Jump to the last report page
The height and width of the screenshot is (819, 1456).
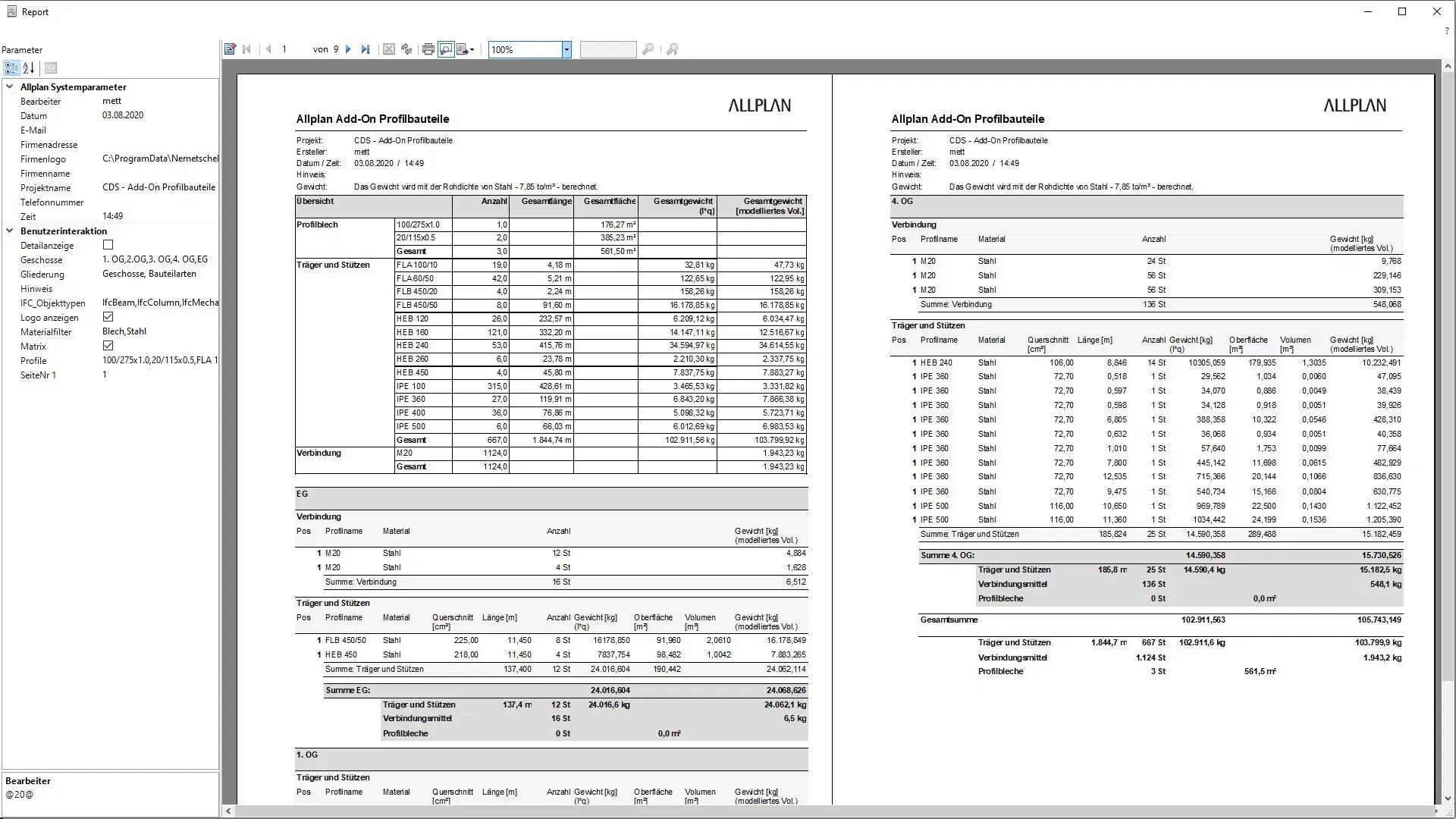[x=366, y=49]
